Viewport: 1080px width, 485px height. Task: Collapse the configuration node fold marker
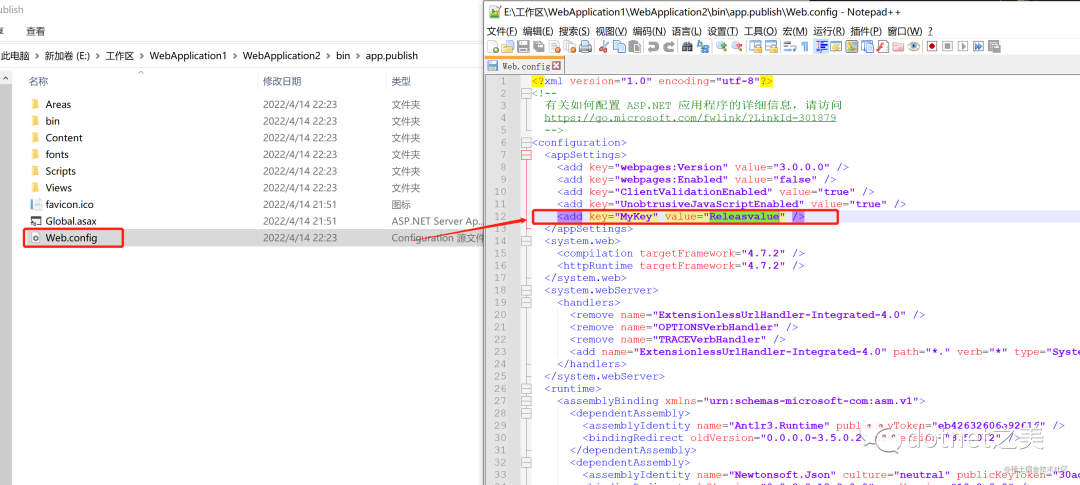point(526,142)
